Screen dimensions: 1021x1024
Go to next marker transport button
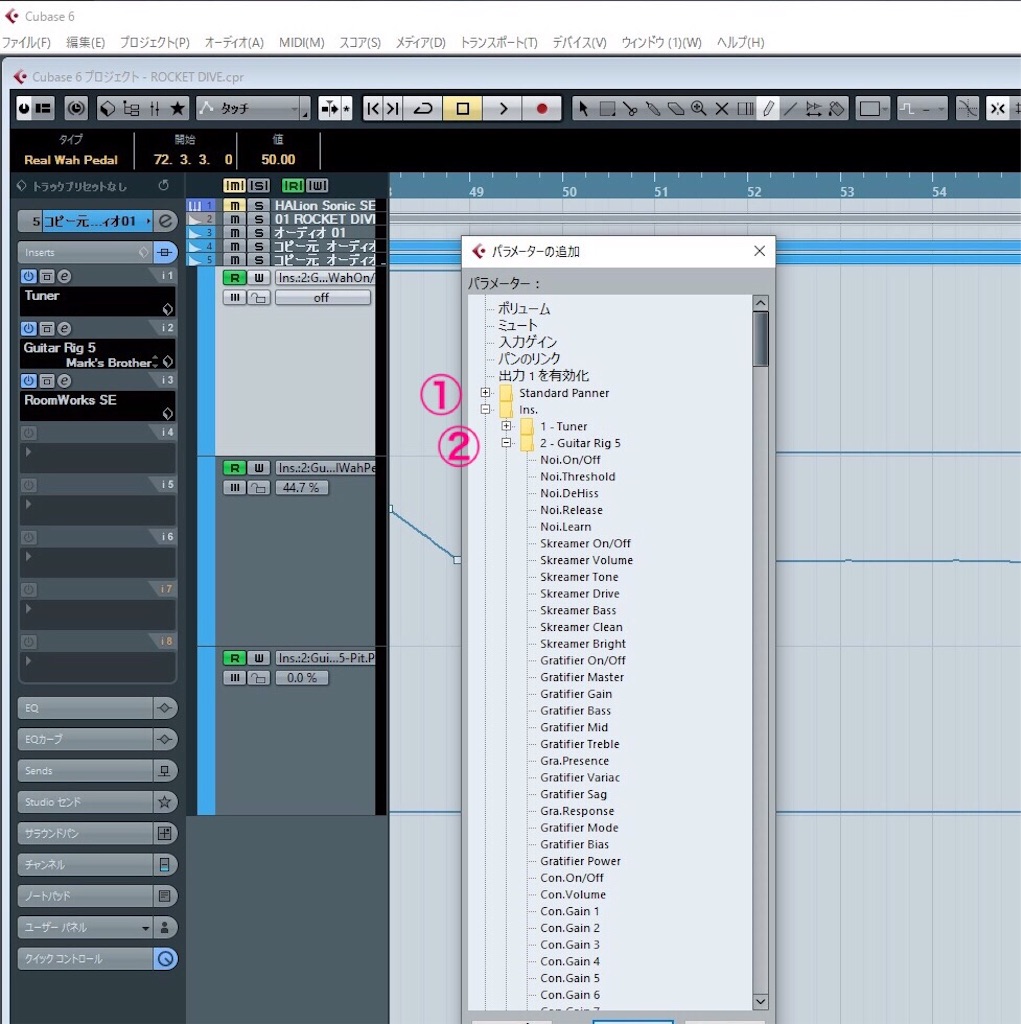[x=393, y=108]
